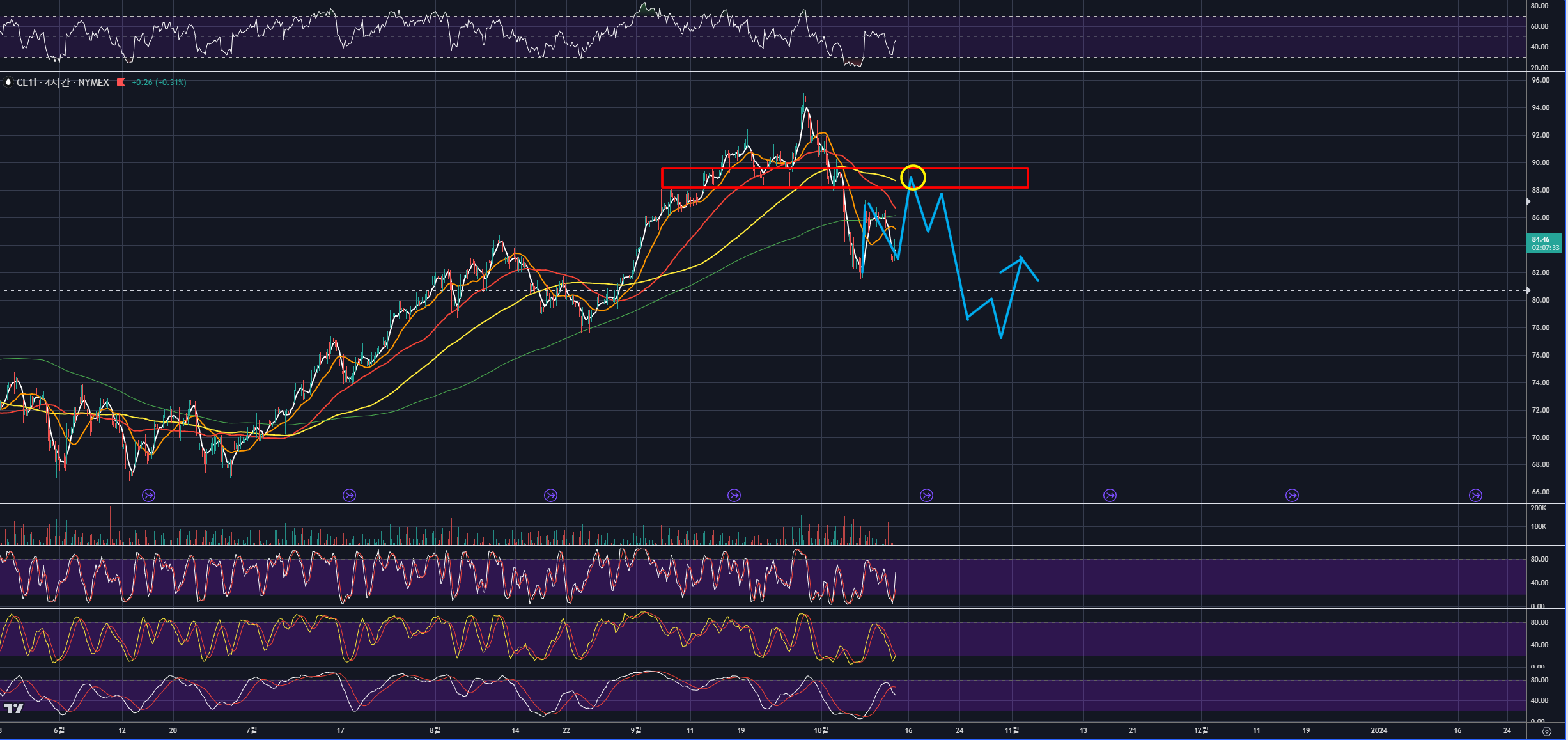This screenshot has width=1568, height=740.
Task: Click the 200K volume scale label
Action: point(1538,508)
